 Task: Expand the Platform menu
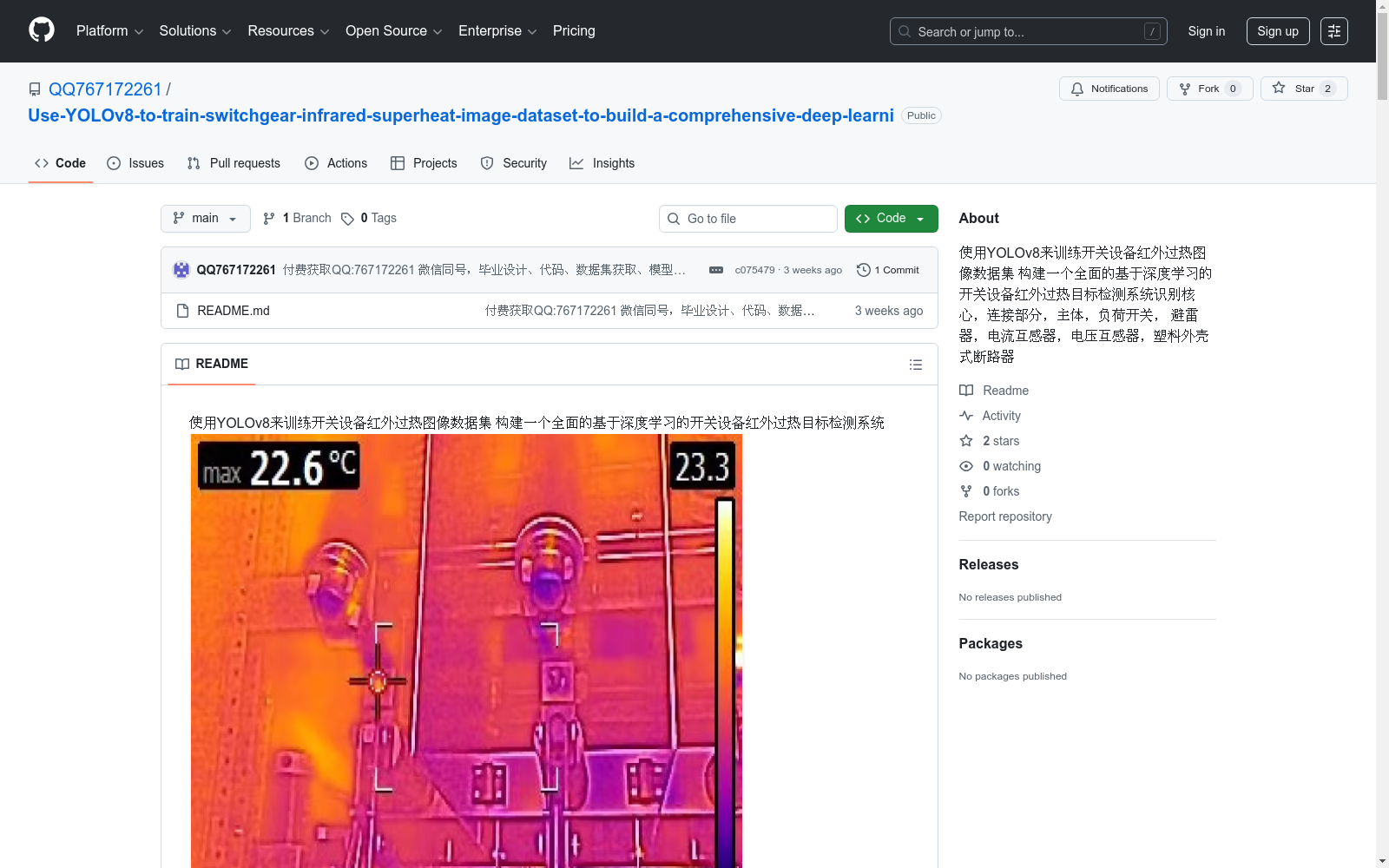tap(109, 31)
